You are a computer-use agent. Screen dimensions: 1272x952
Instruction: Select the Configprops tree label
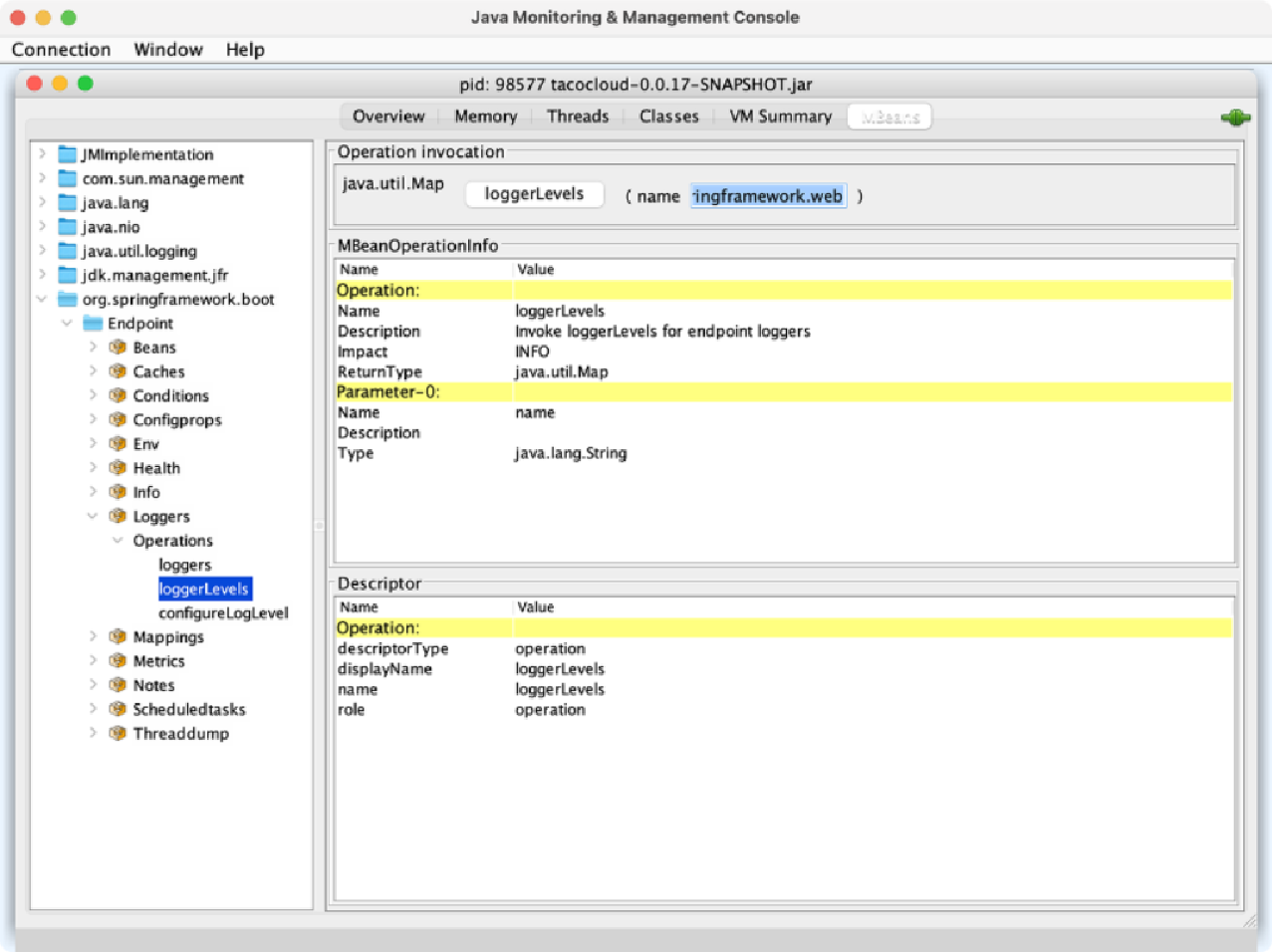point(177,419)
